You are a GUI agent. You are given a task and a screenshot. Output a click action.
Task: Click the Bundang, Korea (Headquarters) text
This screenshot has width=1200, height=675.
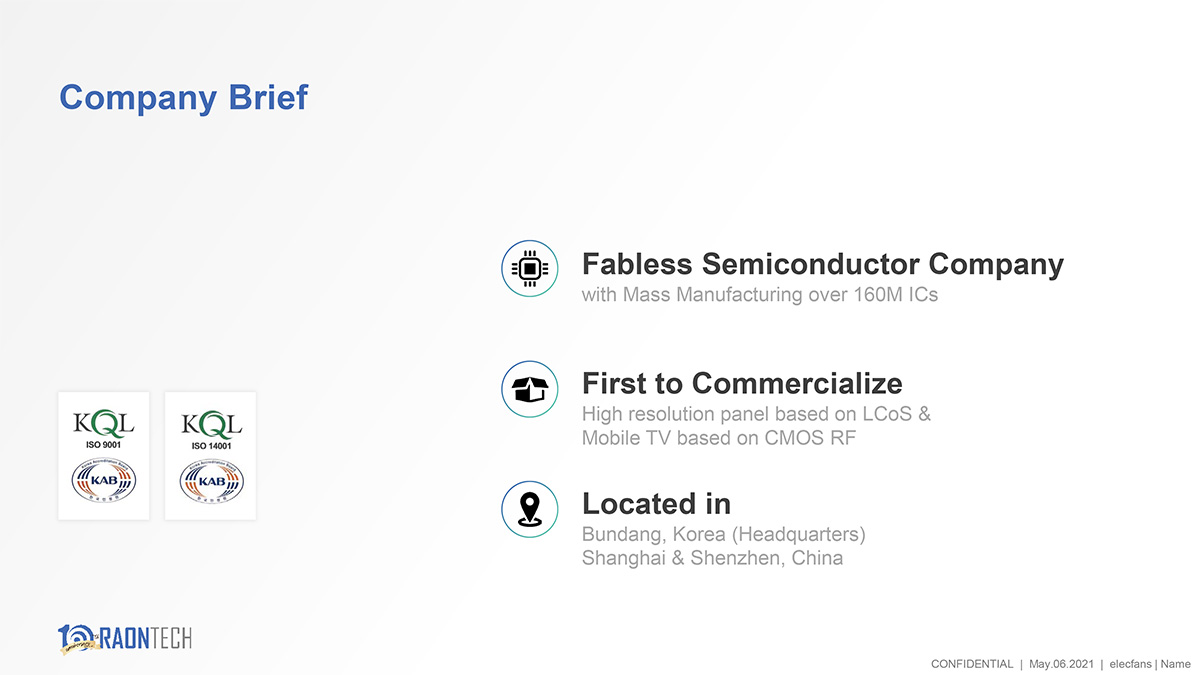[x=724, y=534]
